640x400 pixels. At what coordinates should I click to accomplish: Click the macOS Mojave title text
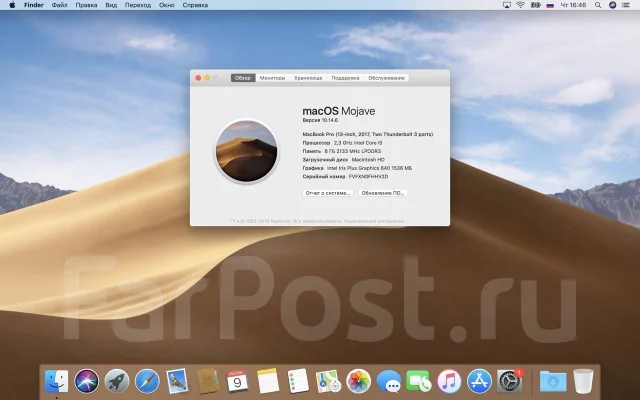click(x=339, y=111)
